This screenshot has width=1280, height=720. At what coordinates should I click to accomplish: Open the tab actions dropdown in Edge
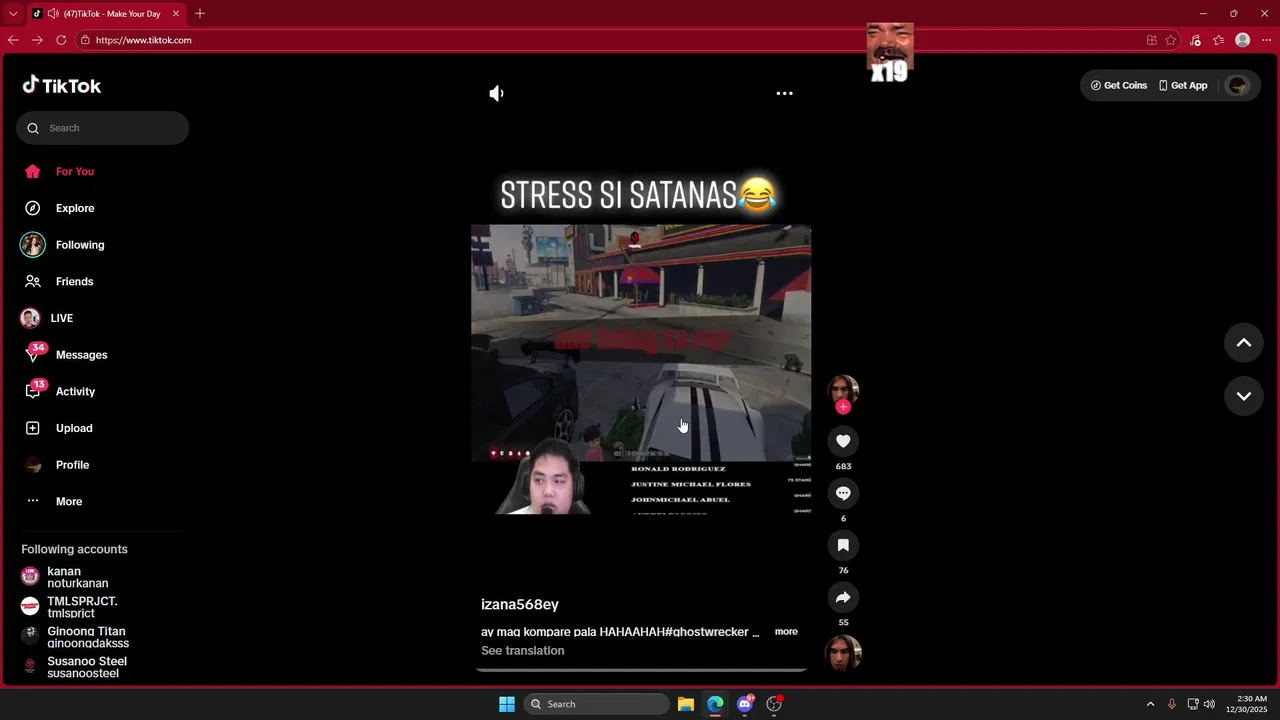pos(13,14)
